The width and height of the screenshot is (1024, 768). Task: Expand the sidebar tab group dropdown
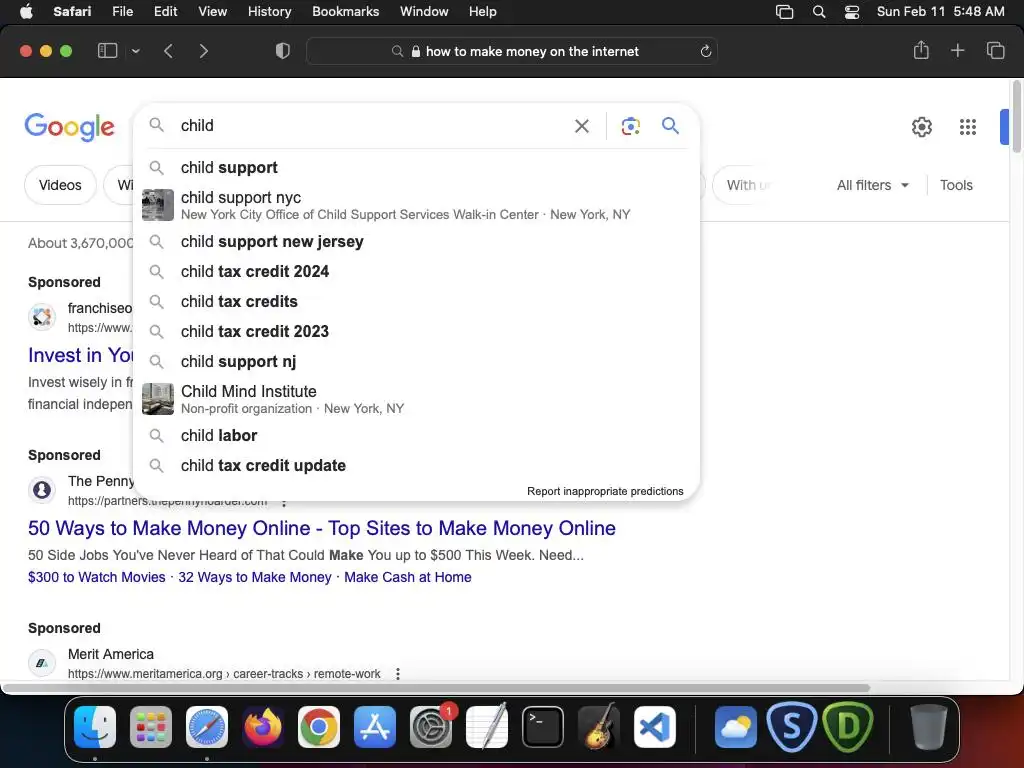click(x=136, y=51)
